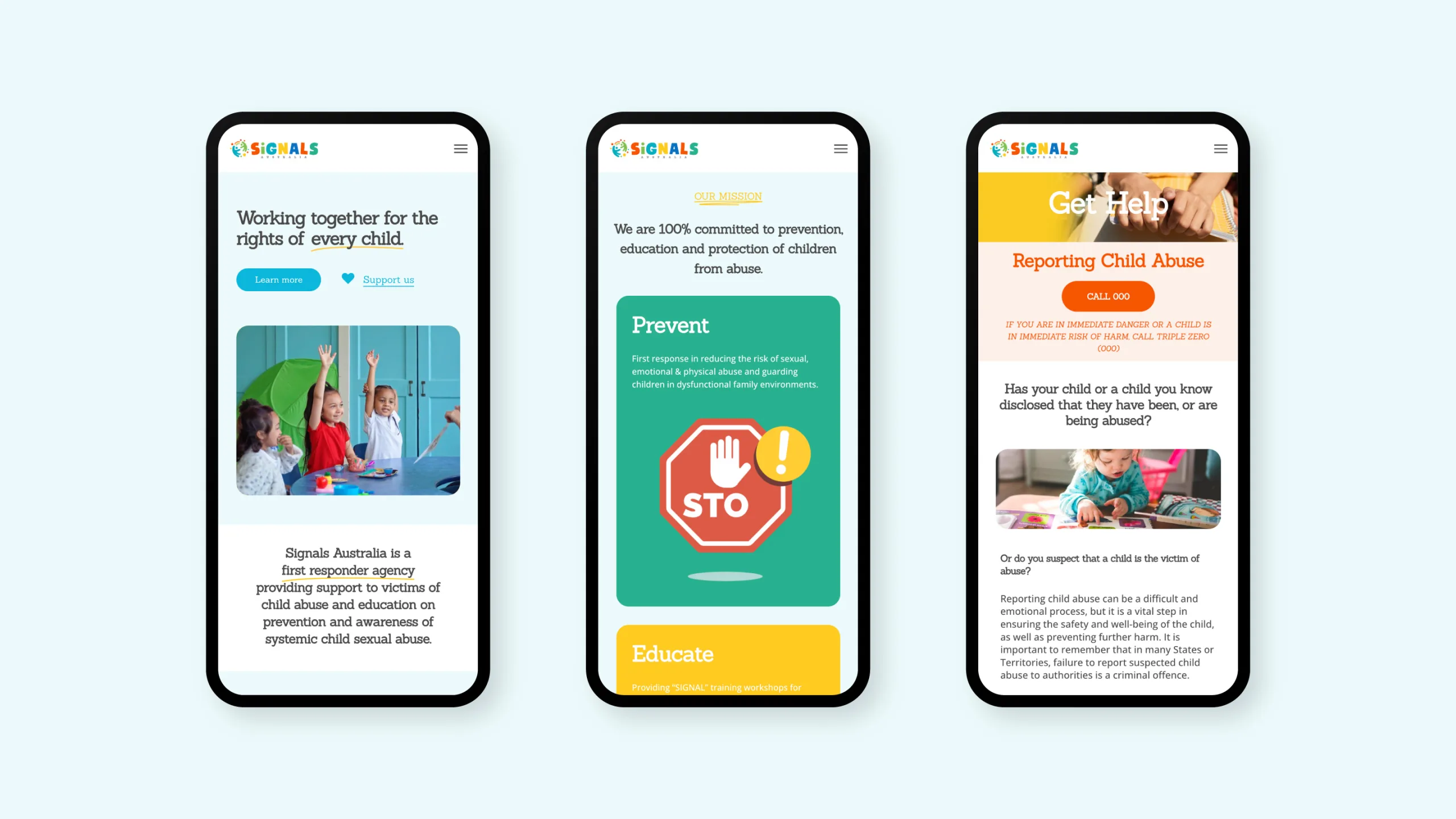Open the OUR MISSION section link
The height and width of the screenshot is (819, 1456).
[728, 195]
